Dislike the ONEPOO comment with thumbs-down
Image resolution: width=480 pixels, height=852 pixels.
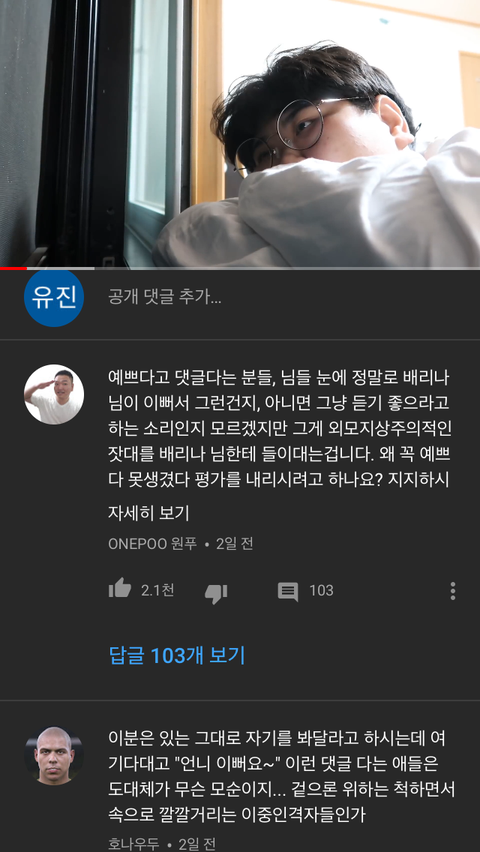[x=216, y=593]
